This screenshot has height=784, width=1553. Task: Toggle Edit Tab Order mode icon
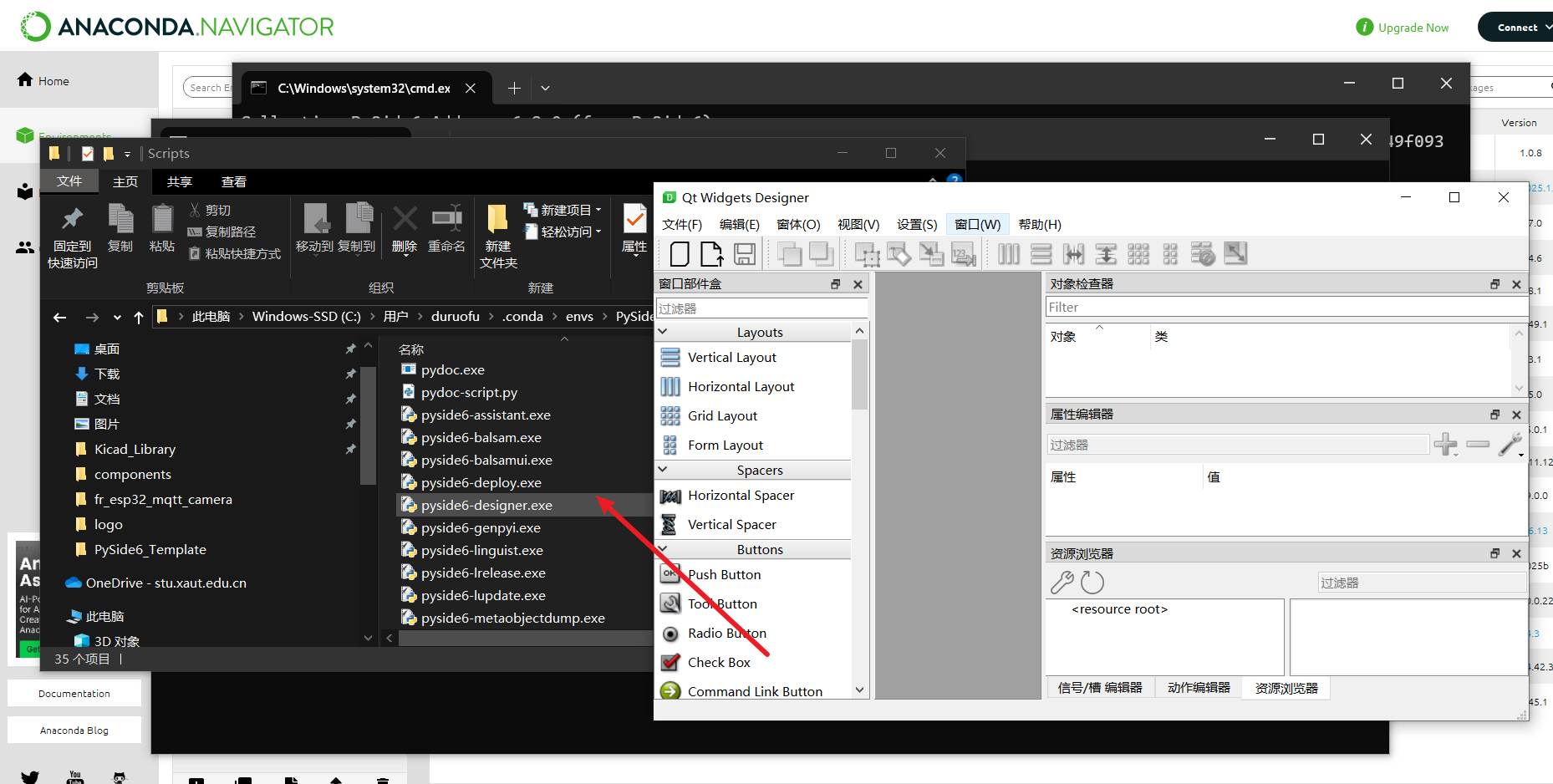tap(963, 254)
